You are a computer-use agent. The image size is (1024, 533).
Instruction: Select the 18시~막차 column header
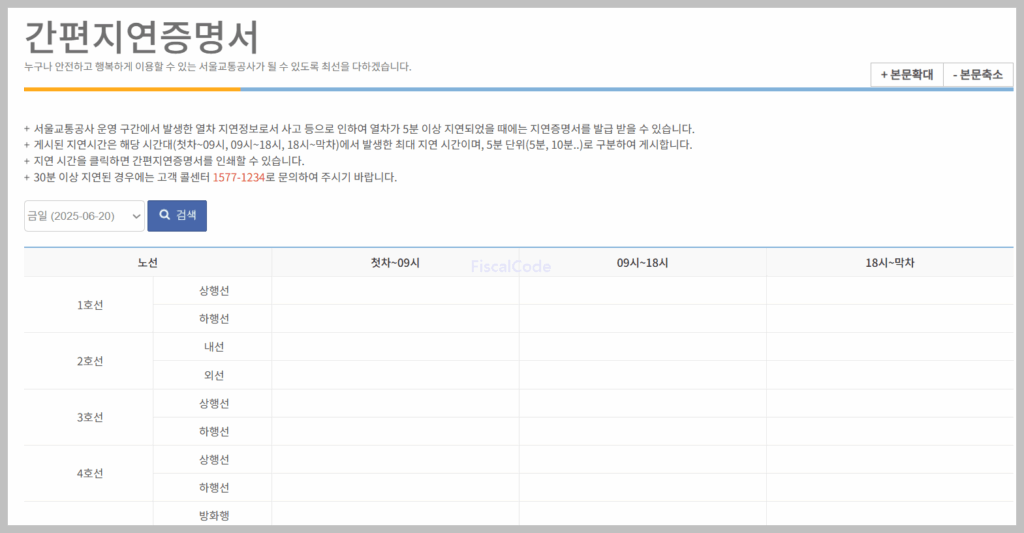[890, 263]
